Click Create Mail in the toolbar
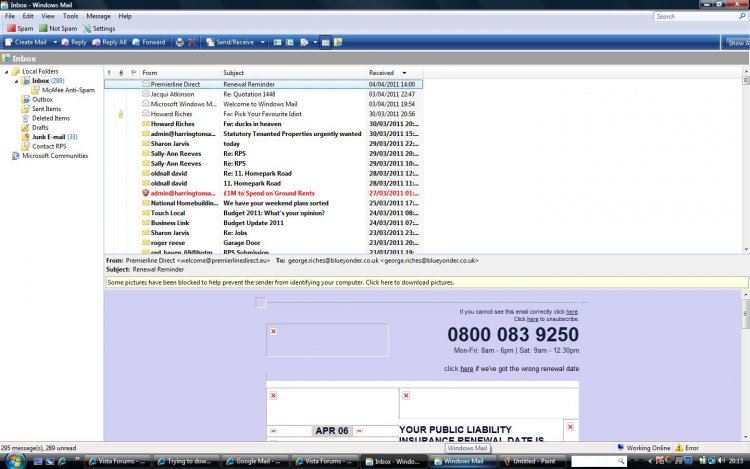 tap(26, 42)
